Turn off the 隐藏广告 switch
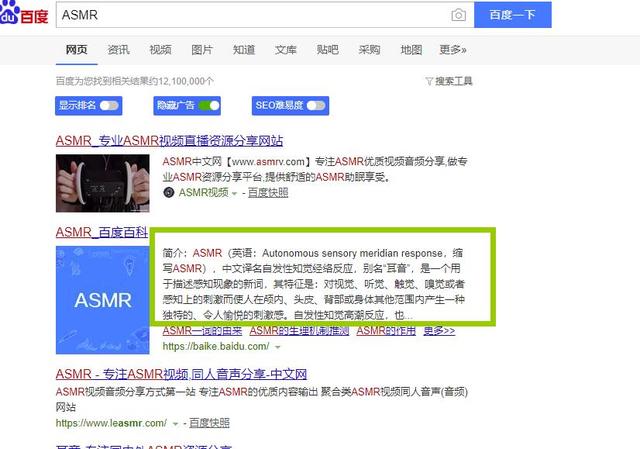The height and width of the screenshot is (449, 640). pos(209,106)
